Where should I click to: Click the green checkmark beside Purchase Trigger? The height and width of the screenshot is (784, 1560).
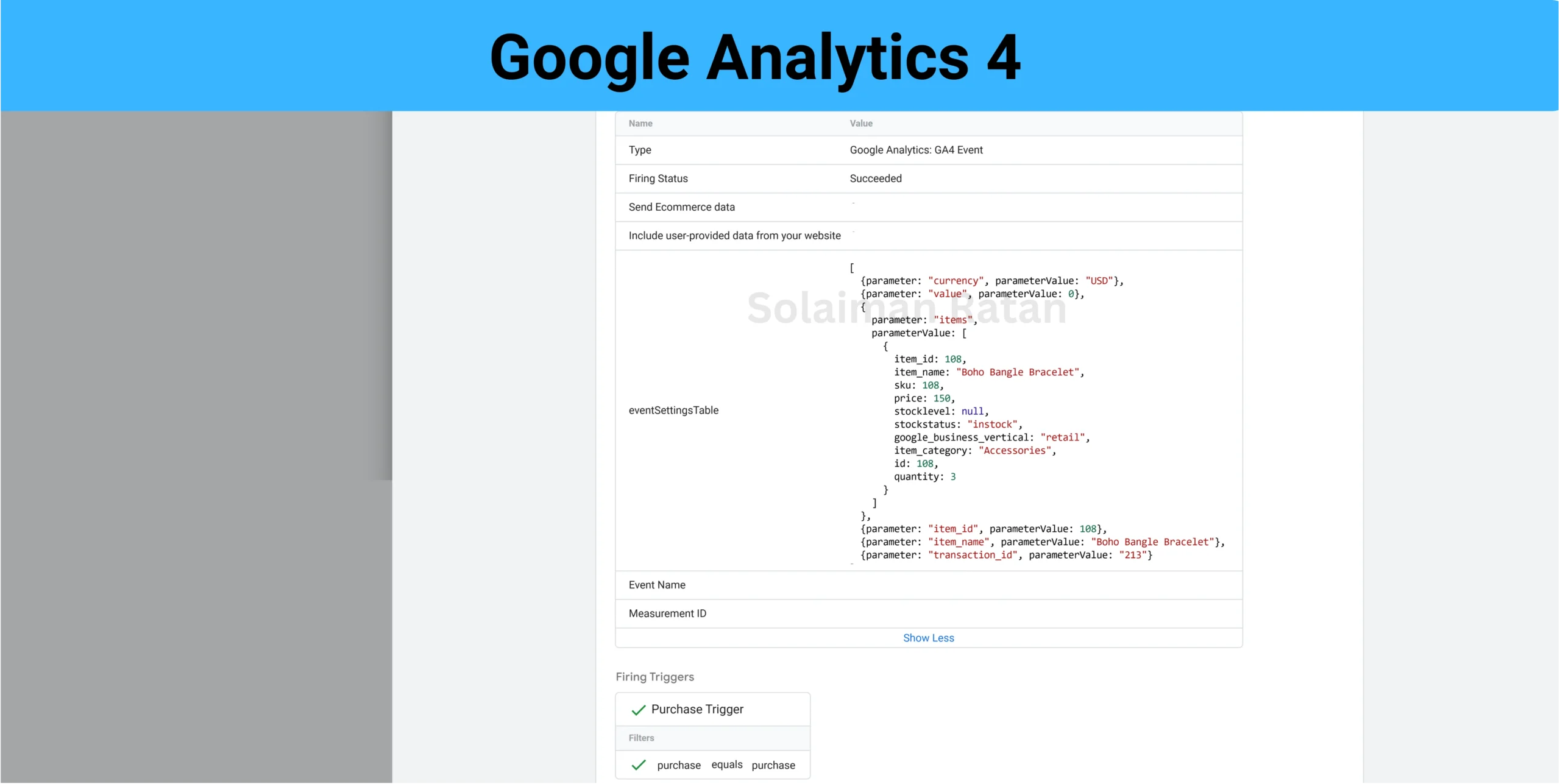tap(638, 710)
